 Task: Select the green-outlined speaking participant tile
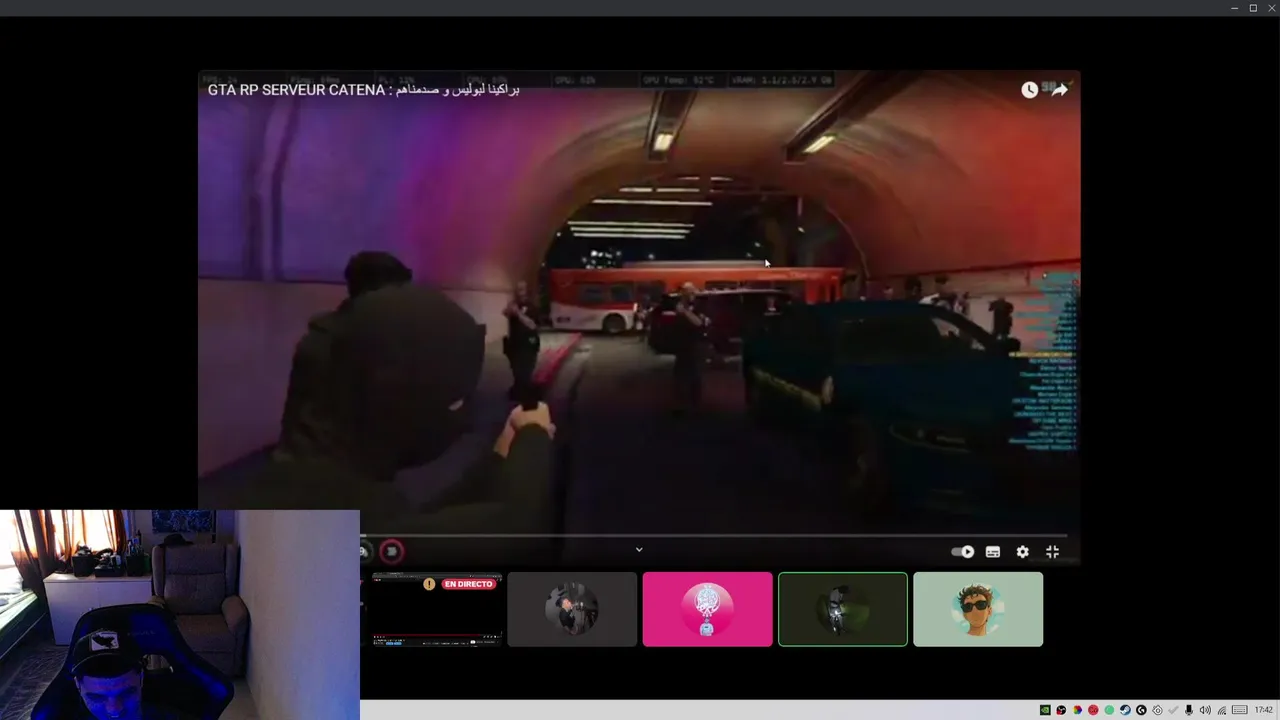(x=843, y=609)
